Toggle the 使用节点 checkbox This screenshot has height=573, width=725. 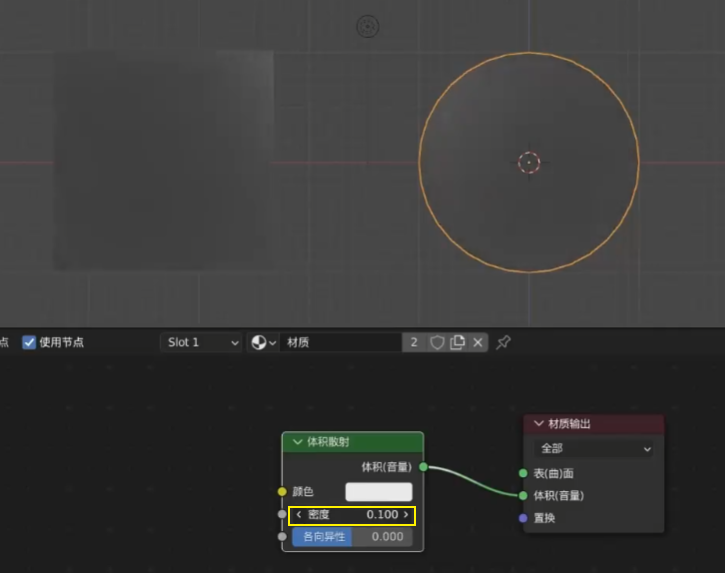tap(29, 342)
